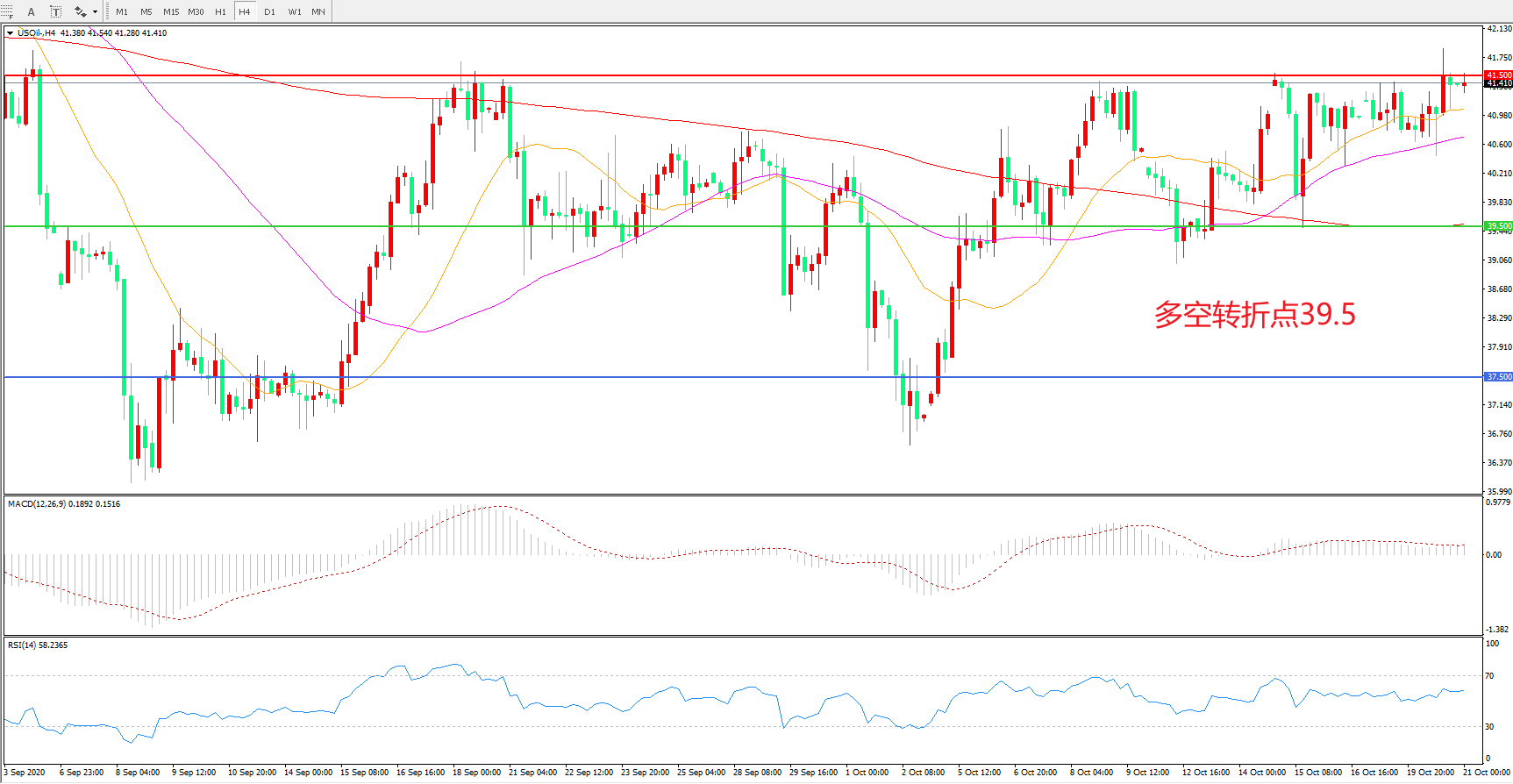1513x784 pixels.
Task: Switch to the M1 timeframe
Action: 122,11
